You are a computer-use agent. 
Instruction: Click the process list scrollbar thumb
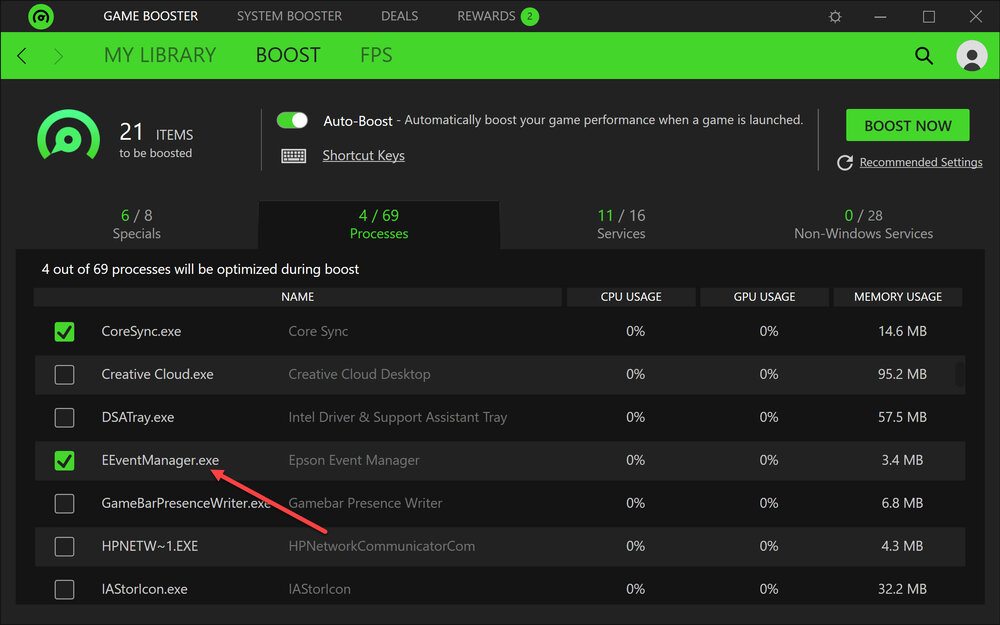959,374
